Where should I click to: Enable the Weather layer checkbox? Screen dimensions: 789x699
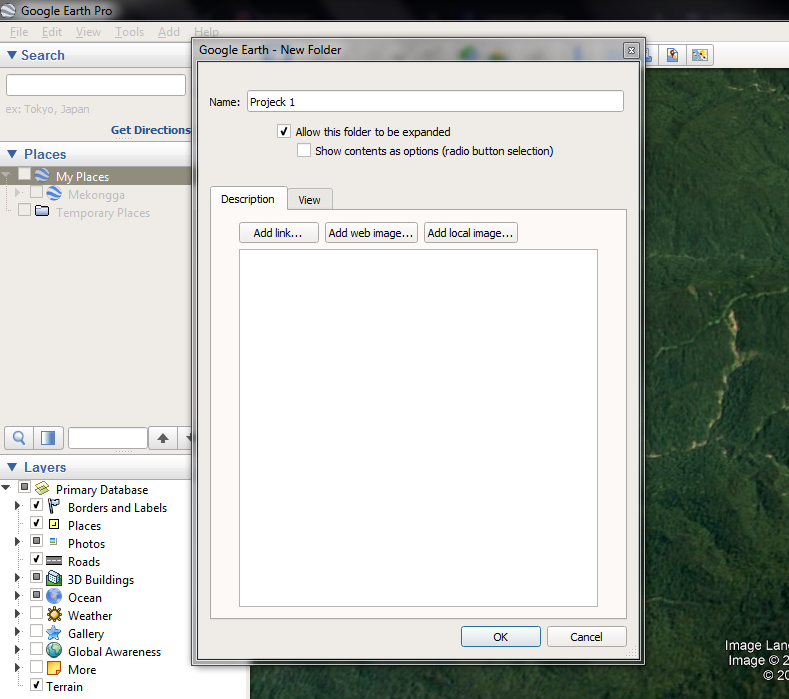tap(36, 613)
